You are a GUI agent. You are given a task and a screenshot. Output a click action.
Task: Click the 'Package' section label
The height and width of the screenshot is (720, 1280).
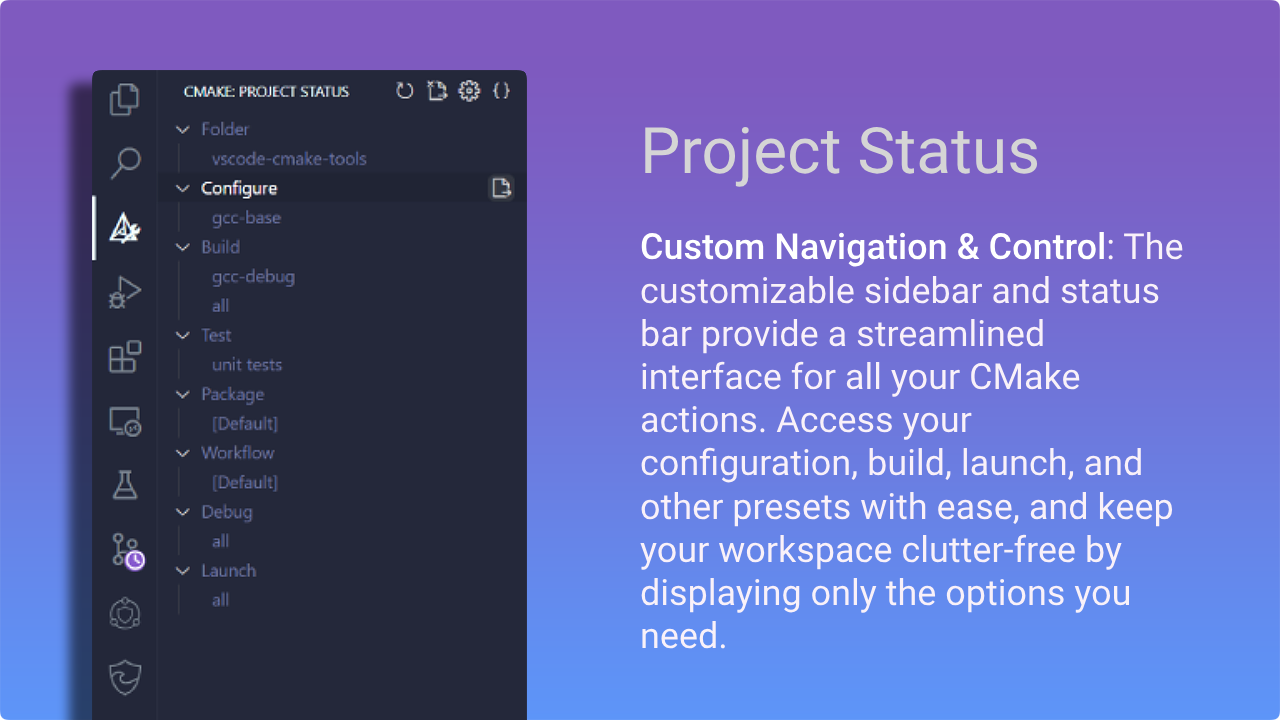click(232, 394)
